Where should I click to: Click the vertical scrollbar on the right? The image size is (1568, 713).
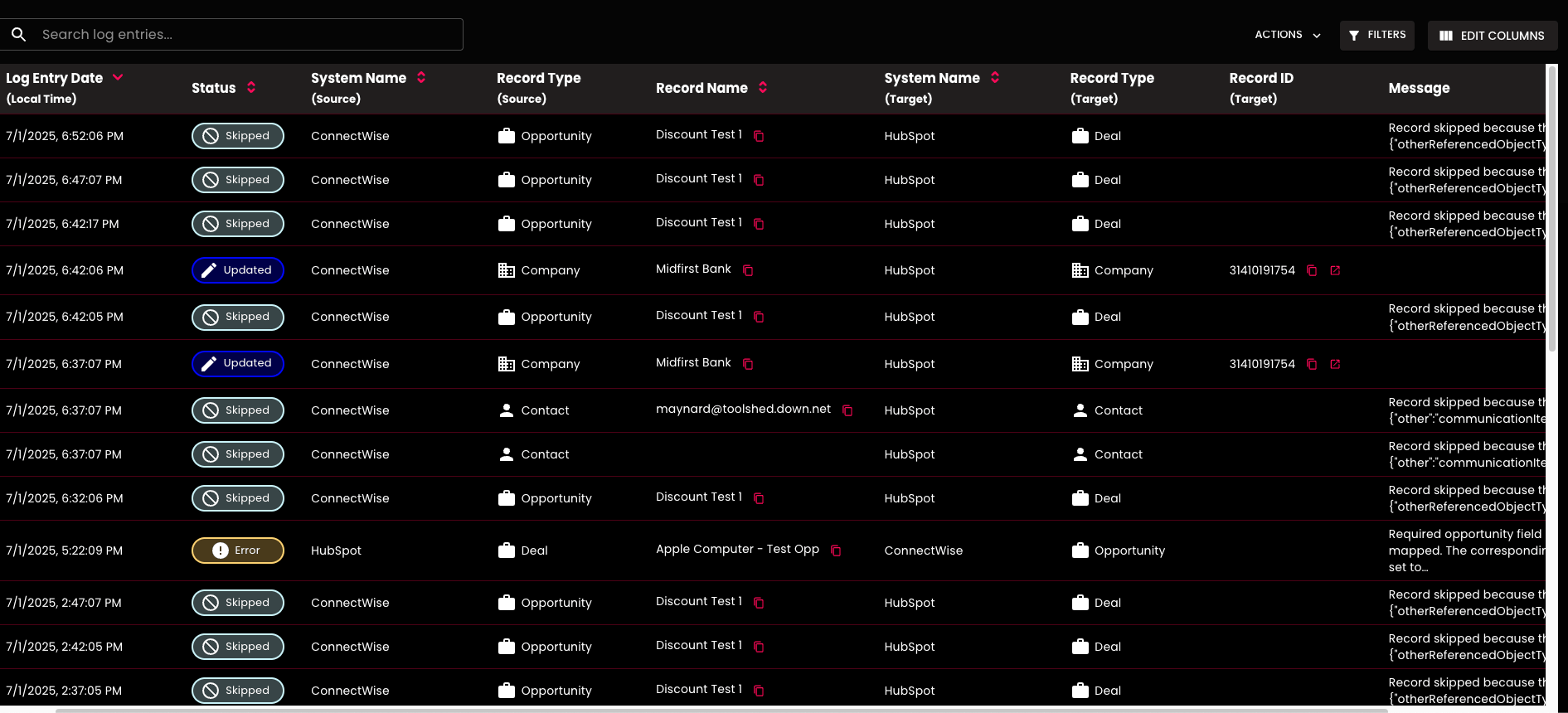click(1551, 209)
